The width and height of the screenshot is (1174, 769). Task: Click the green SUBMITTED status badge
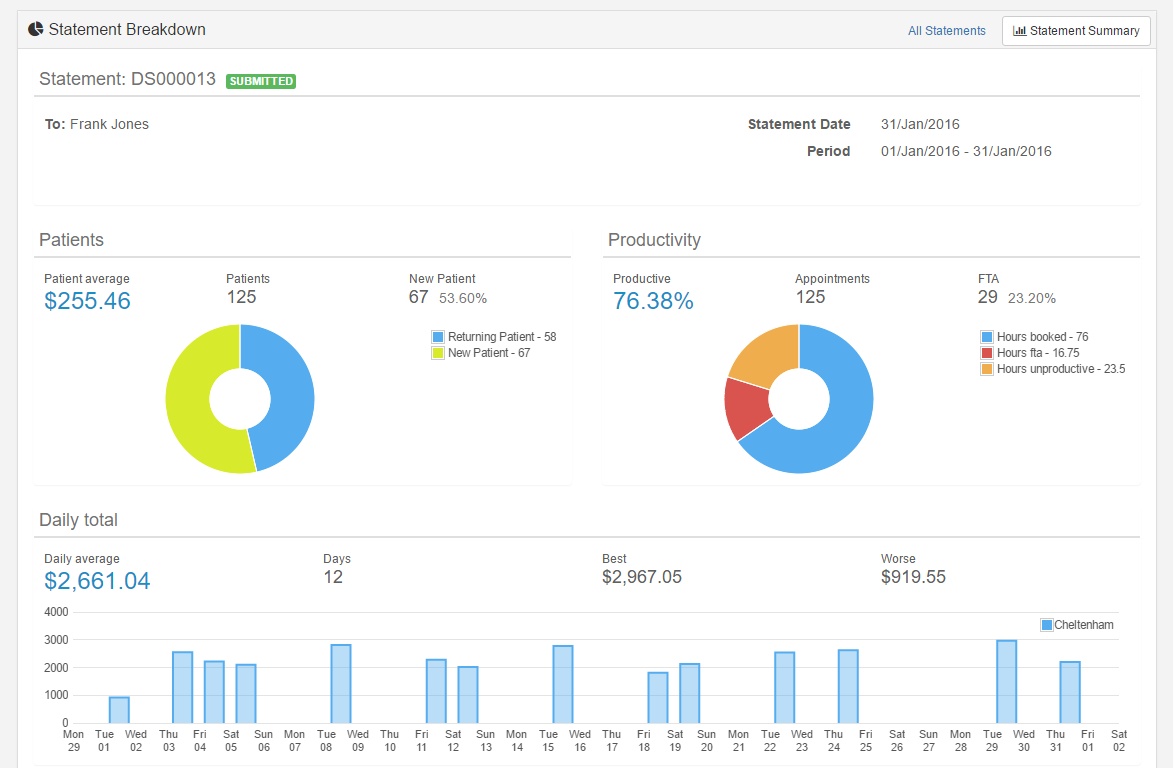click(x=261, y=81)
